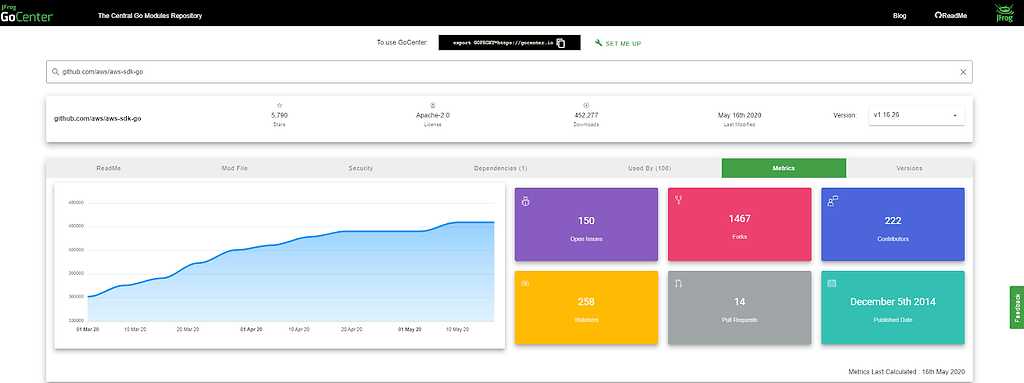Open the Version v1.16.26 dropdown
This screenshot has width=1024, height=383.
916,116
